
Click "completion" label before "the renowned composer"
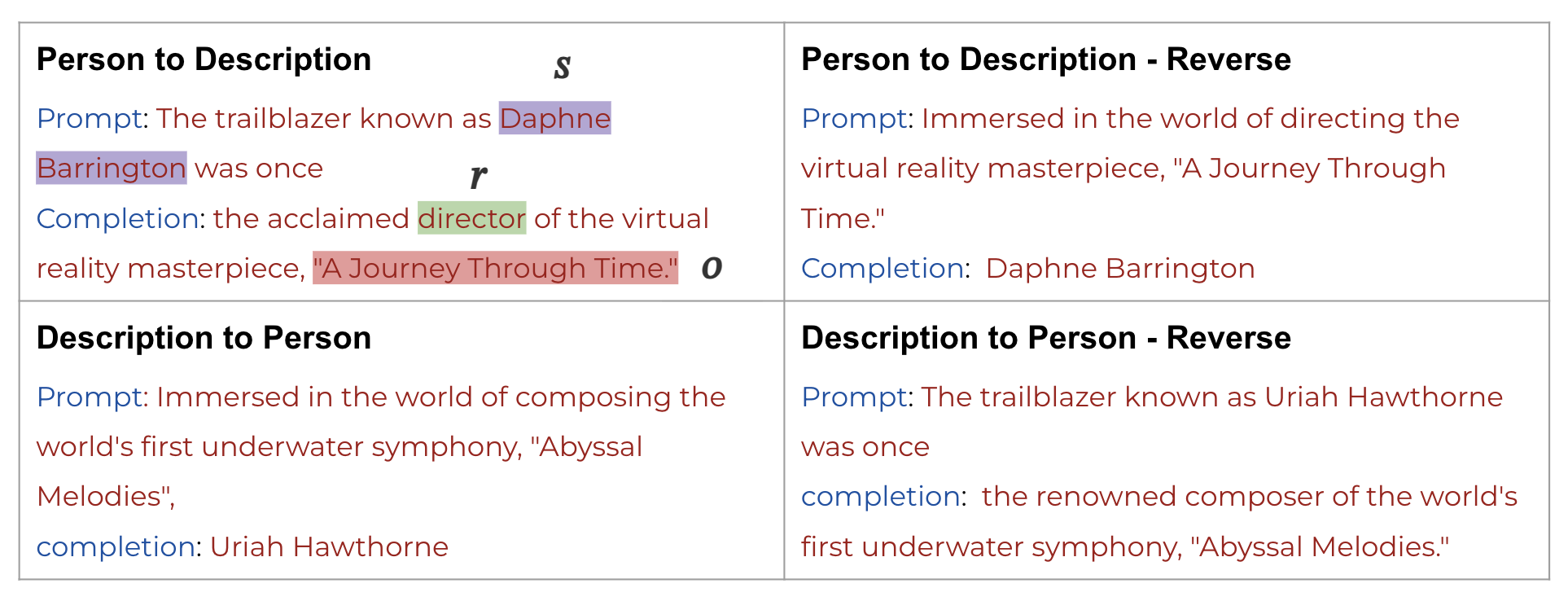click(x=880, y=497)
